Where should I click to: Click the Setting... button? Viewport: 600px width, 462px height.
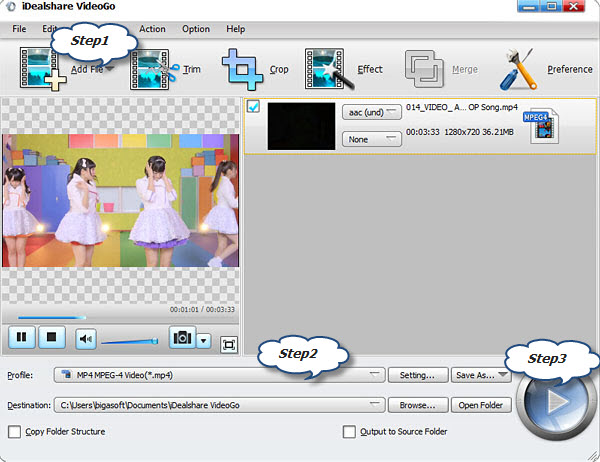pyautogui.click(x=418, y=375)
